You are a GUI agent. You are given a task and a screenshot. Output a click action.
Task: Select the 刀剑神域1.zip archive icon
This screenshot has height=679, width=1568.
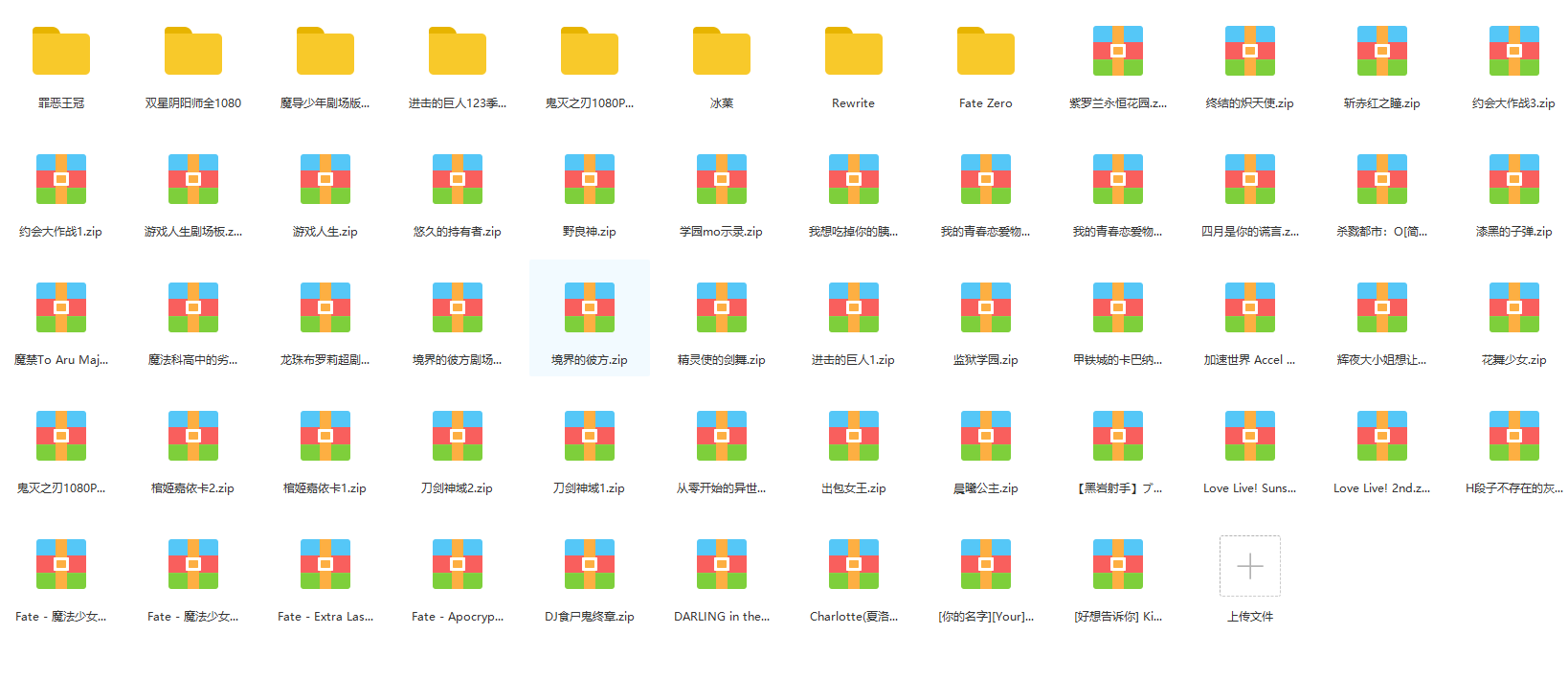coord(590,436)
